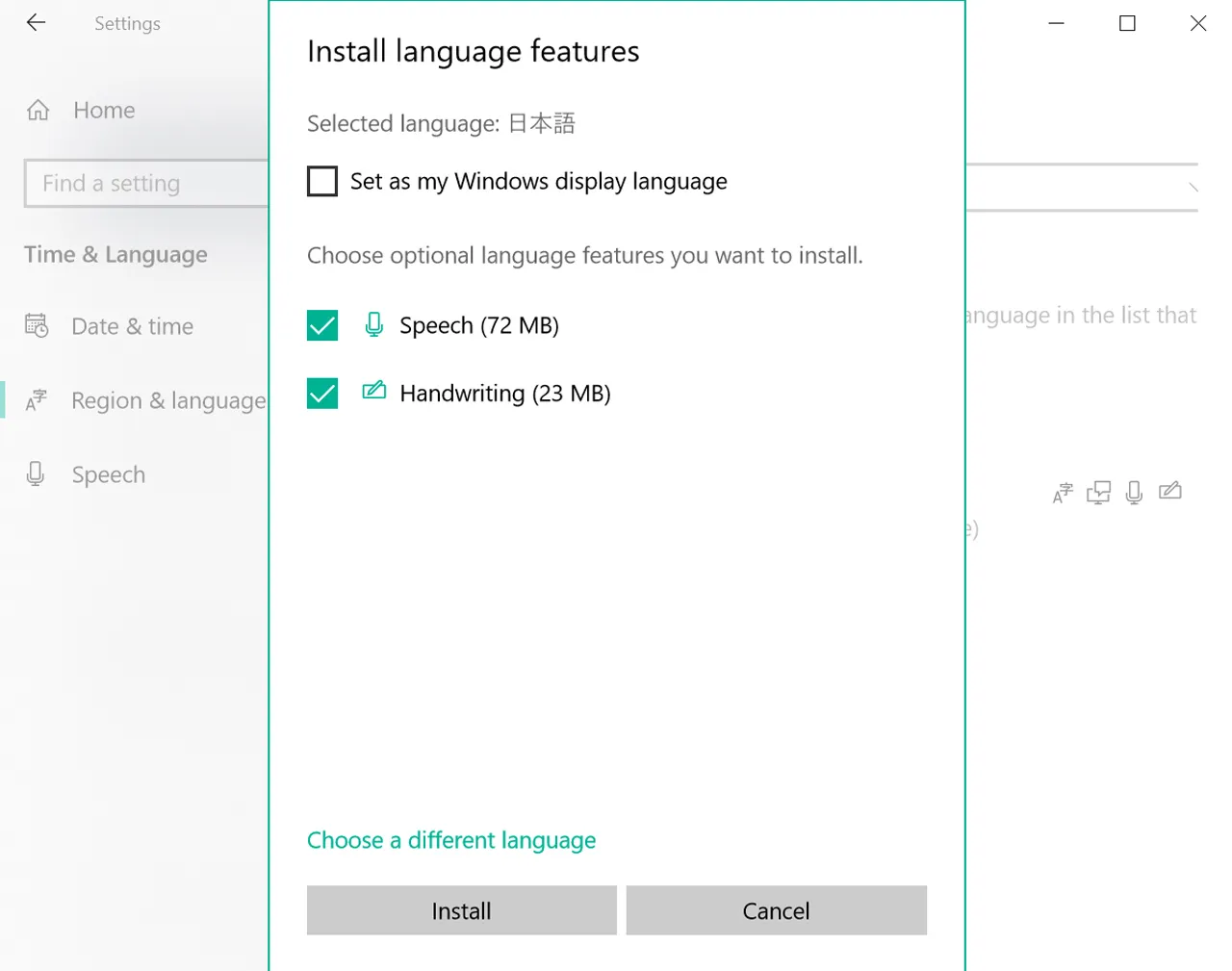1232x971 pixels.
Task: Click the back arrow at the top left
Action: pyautogui.click(x=36, y=23)
